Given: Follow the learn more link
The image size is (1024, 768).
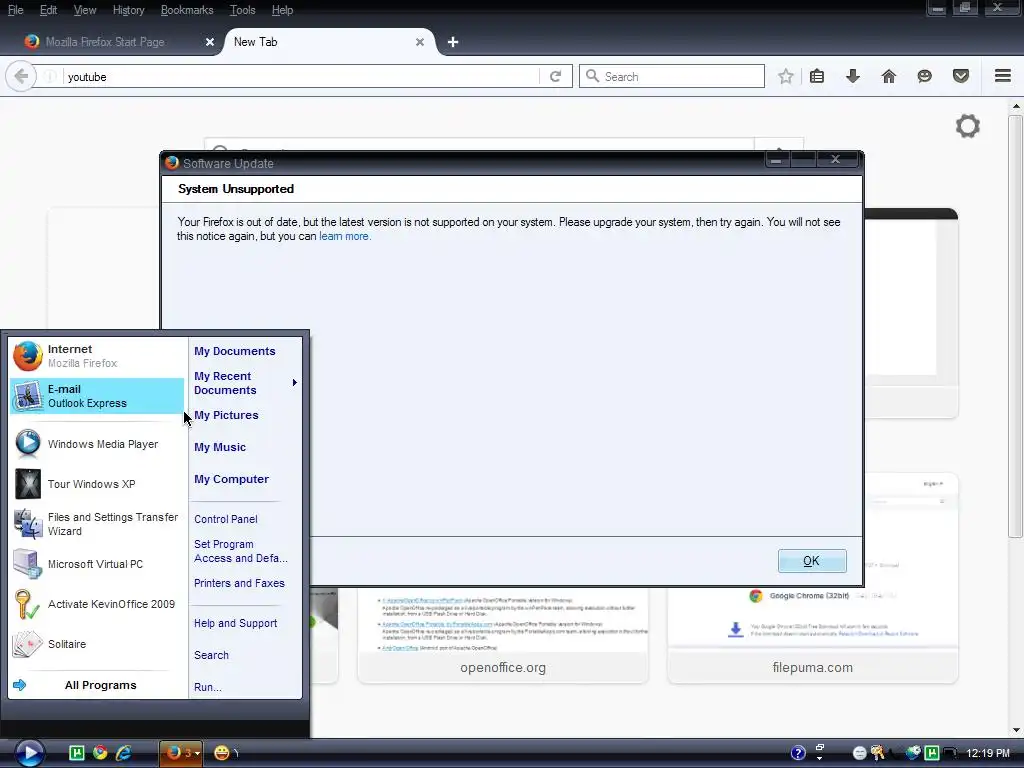Looking at the screenshot, I should (345, 236).
